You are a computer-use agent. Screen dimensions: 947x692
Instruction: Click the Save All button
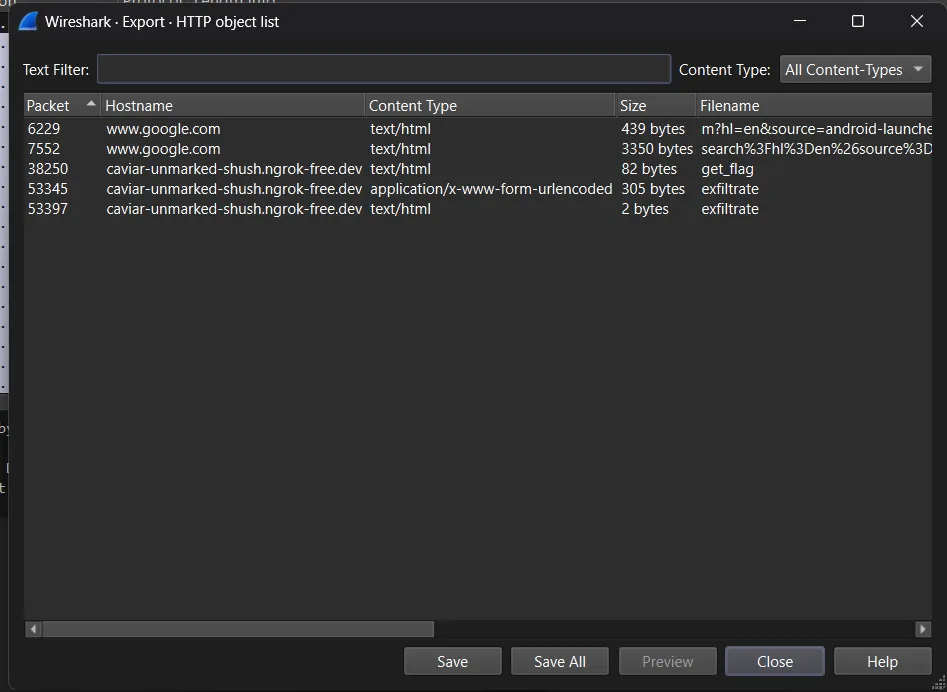pyautogui.click(x=560, y=661)
